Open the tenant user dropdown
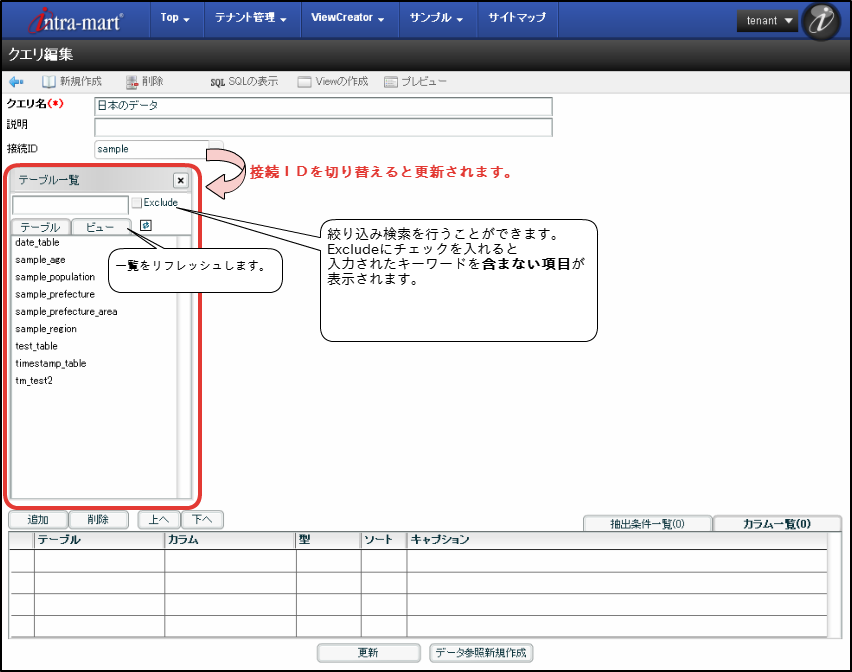Screen dimensions: 852x672 click(x=767, y=21)
